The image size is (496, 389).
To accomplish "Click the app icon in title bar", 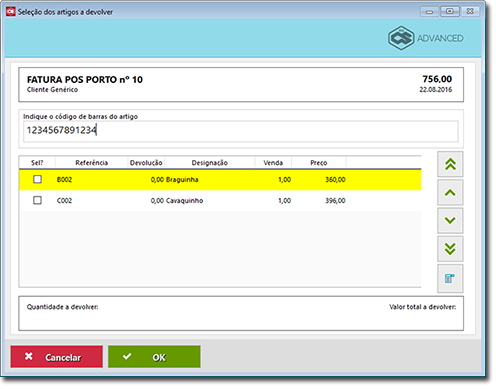I will (x=11, y=12).
